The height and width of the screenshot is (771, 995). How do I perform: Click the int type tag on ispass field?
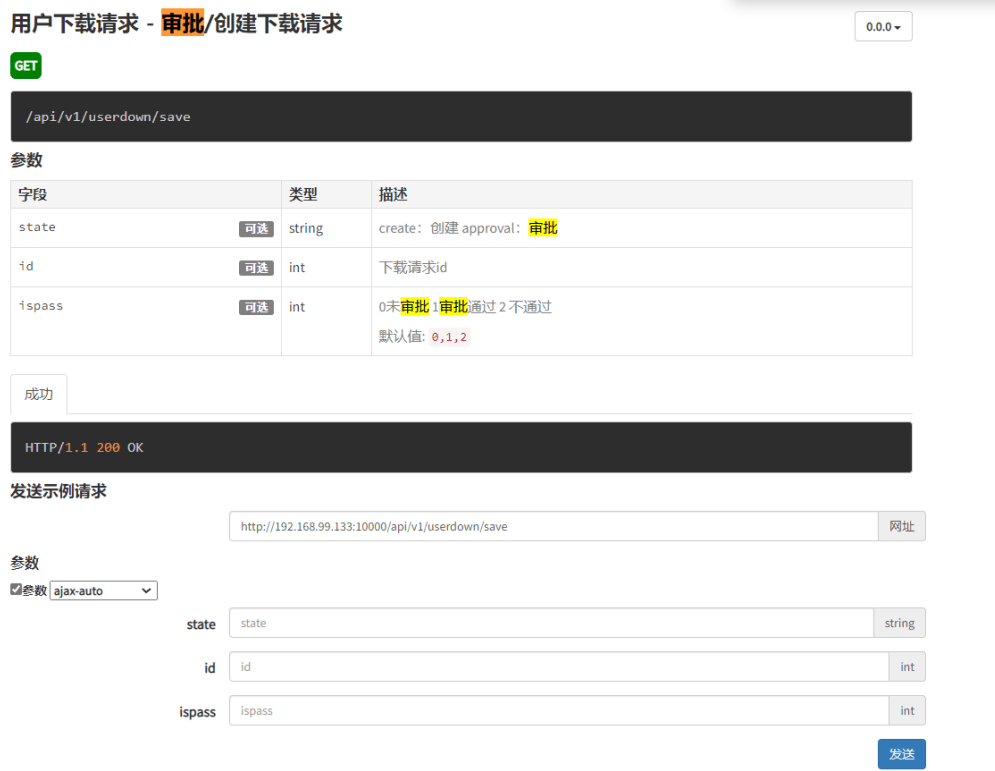click(907, 711)
